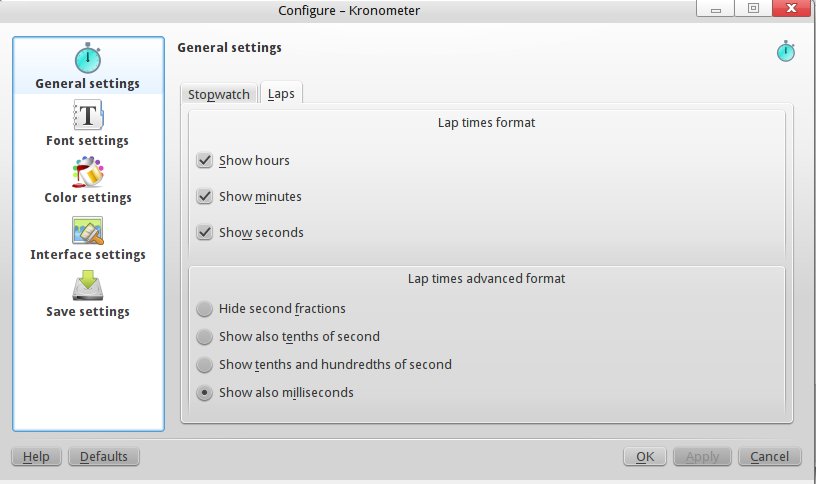The image size is (816, 484).
Task: Click the stopwatch icon in header corner
Action: click(786, 51)
